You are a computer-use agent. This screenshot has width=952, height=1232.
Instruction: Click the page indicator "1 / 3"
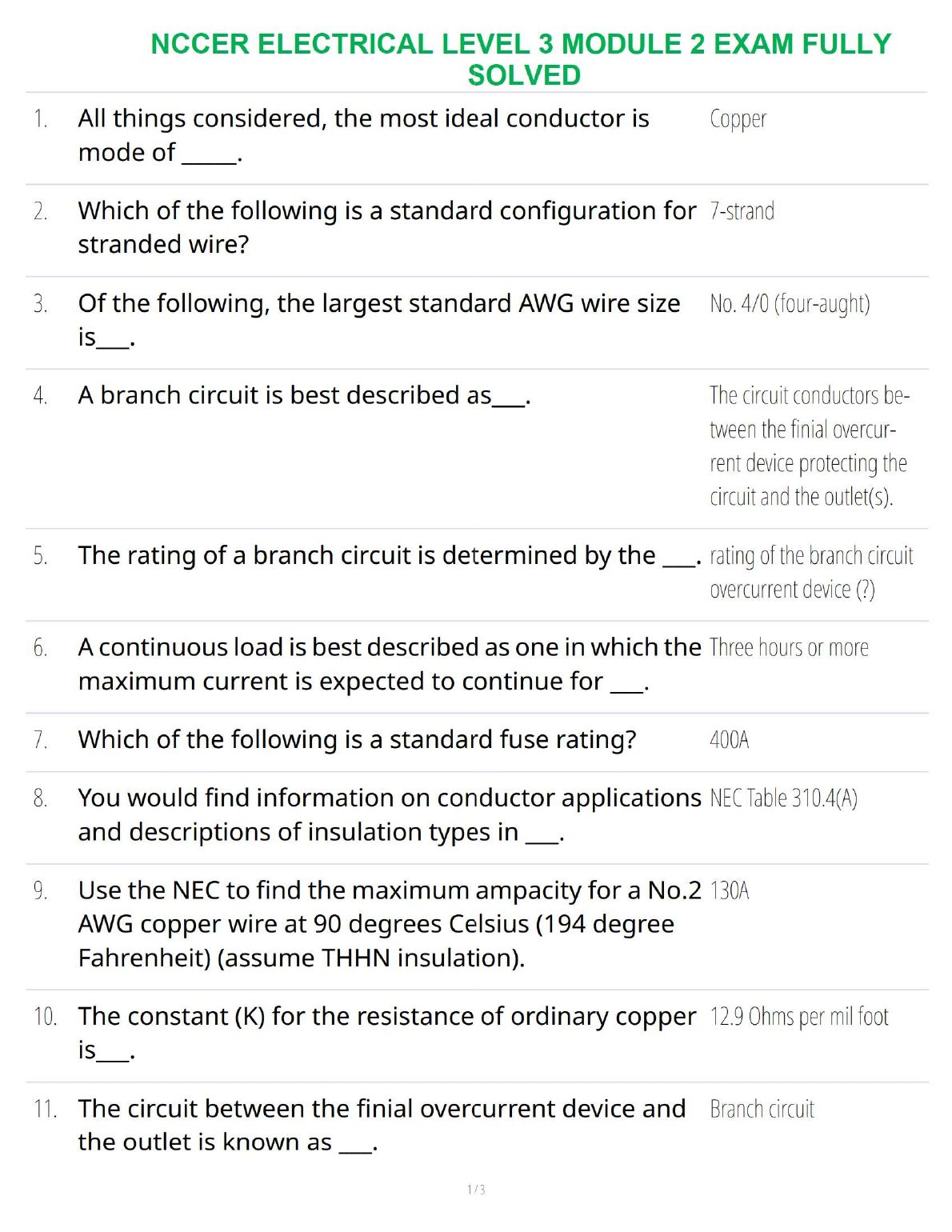point(476,1190)
